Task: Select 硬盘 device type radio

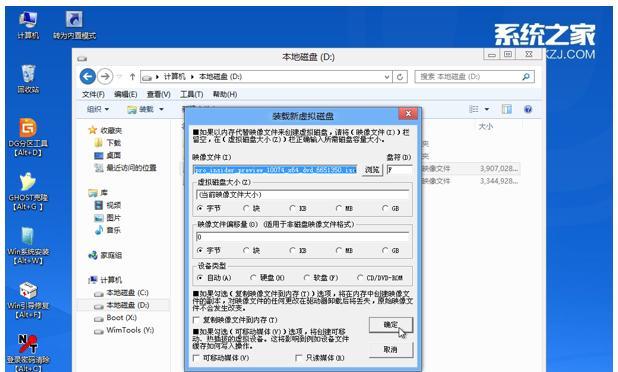Action: [267, 278]
